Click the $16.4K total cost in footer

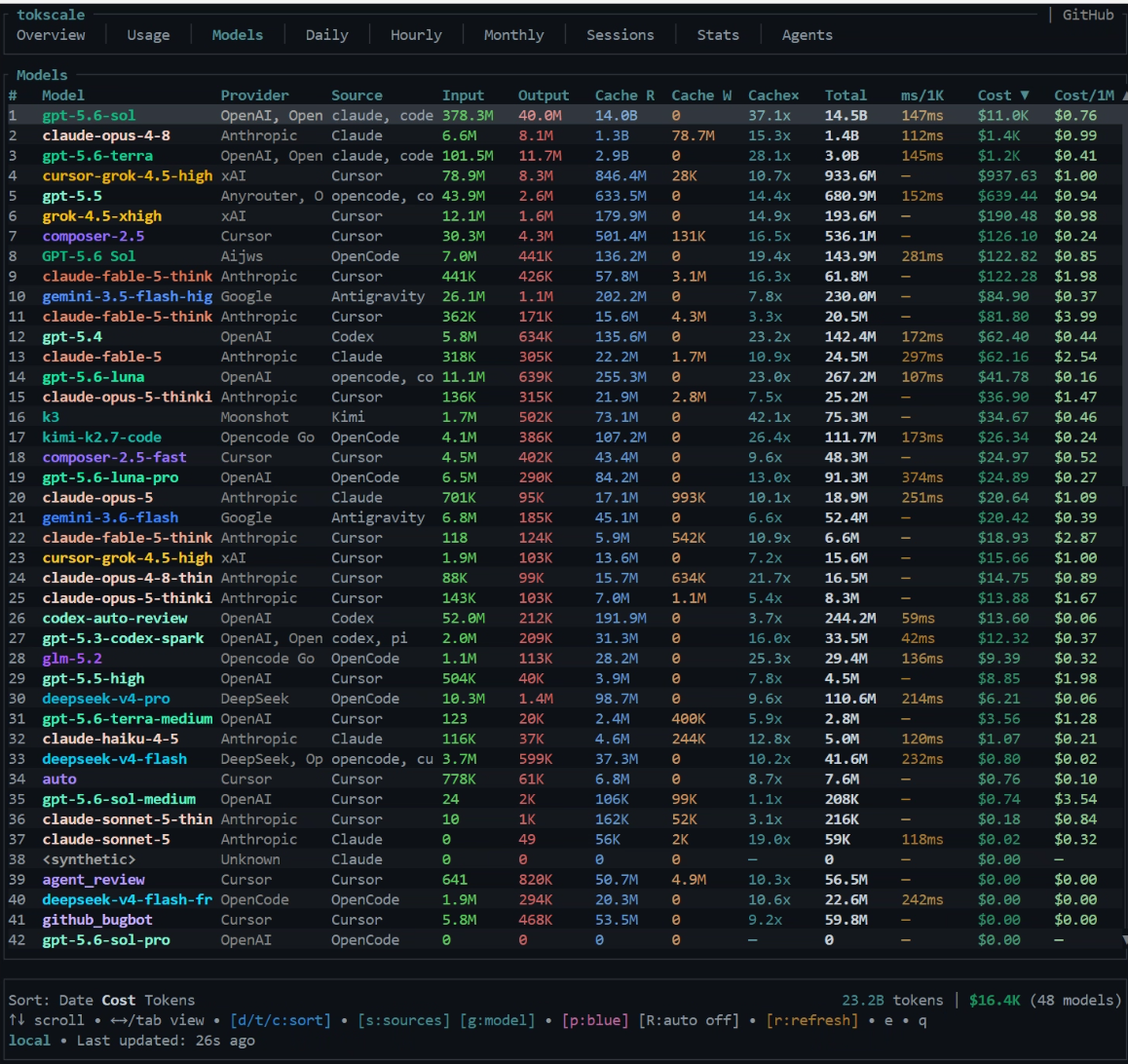pyautogui.click(x=995, y=1000)
